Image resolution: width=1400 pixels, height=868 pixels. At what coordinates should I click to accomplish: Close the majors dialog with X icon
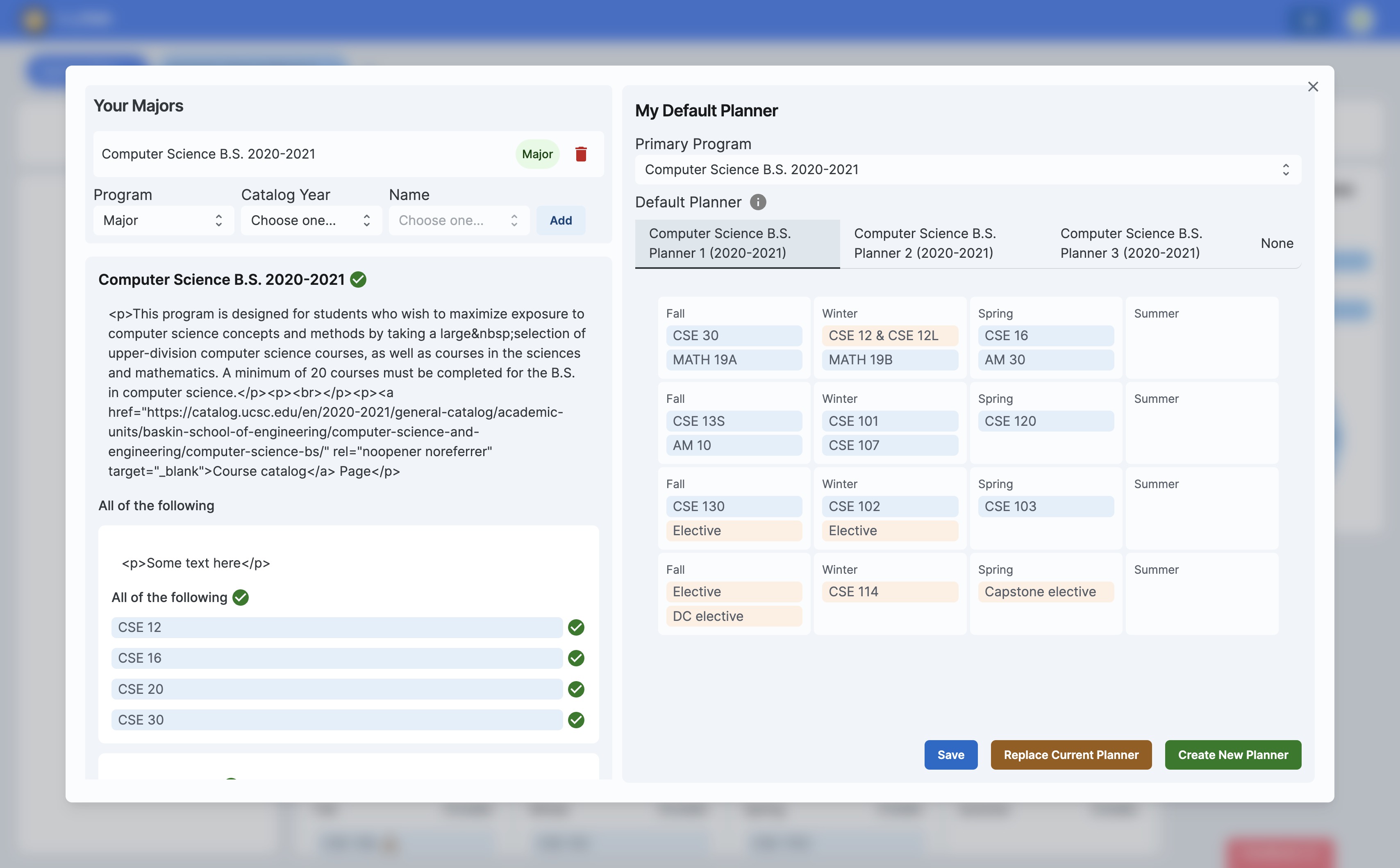pyautogui.click(x=1312, y=87)
